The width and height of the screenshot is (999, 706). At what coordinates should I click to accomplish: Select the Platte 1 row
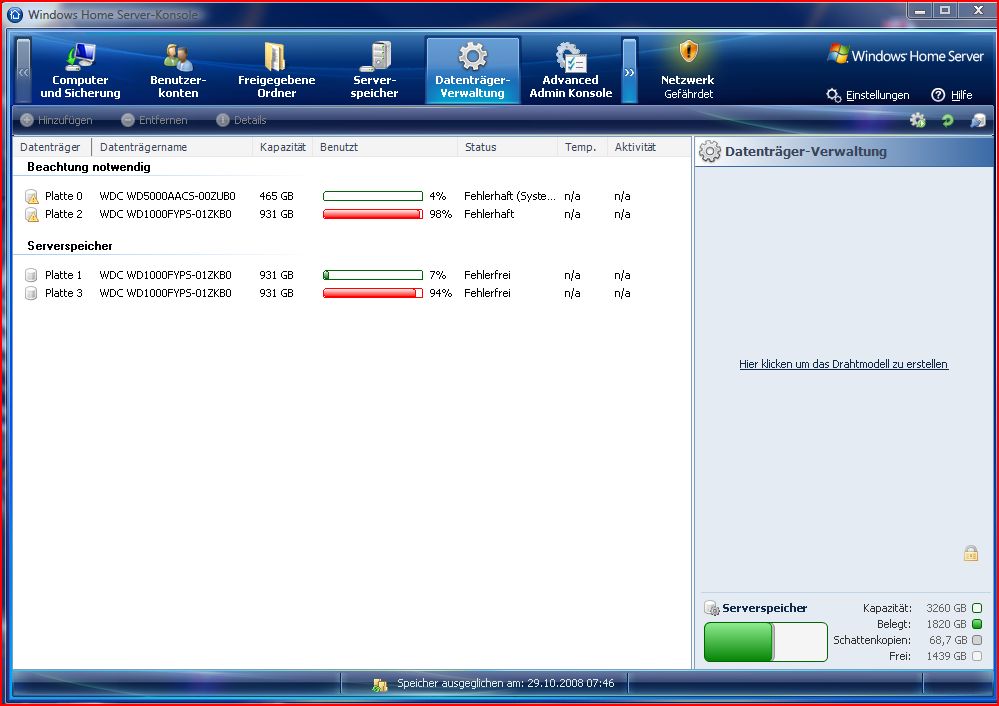tap(352, 275)
